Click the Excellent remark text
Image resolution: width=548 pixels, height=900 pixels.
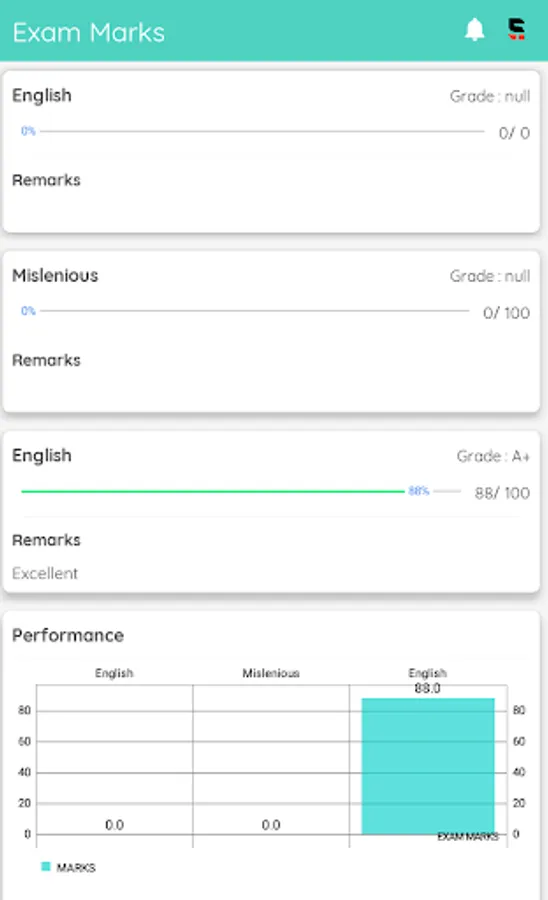45,573
